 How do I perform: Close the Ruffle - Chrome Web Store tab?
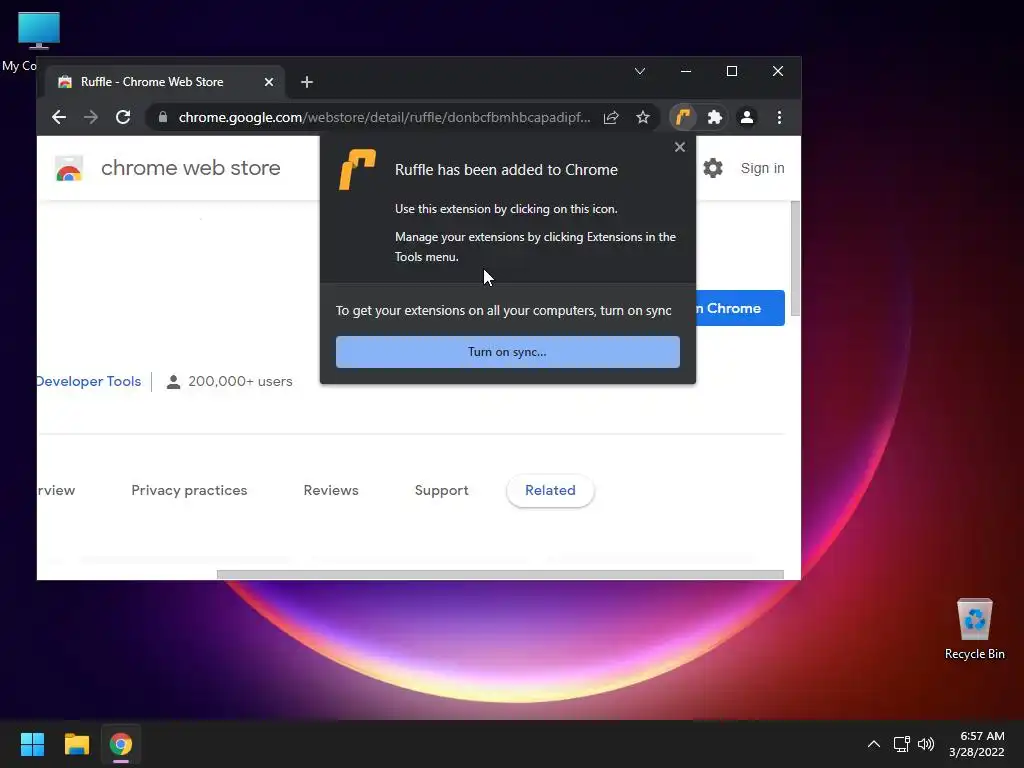pos(268,82)
